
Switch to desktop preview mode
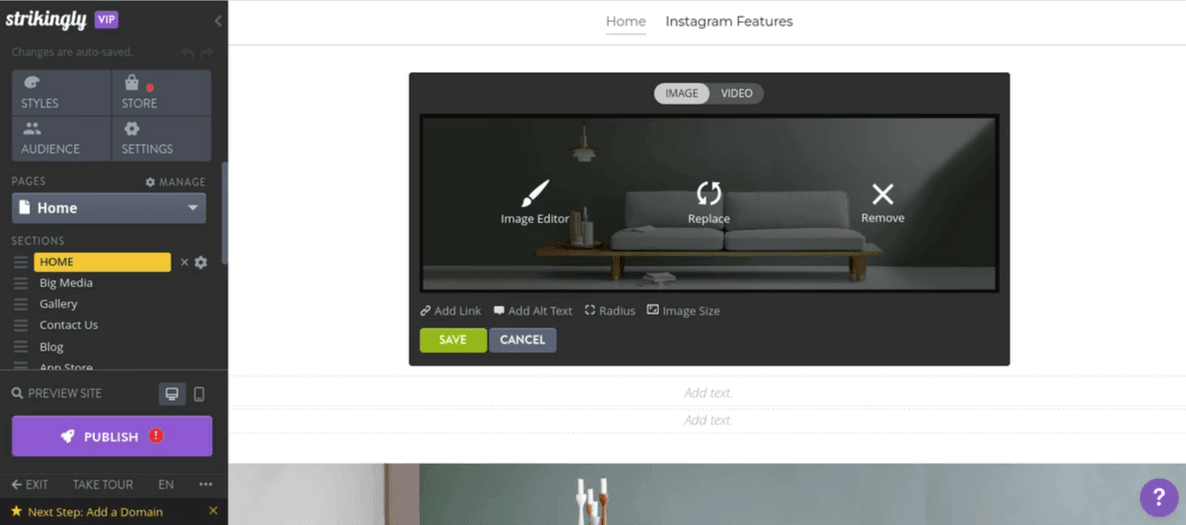172,394
